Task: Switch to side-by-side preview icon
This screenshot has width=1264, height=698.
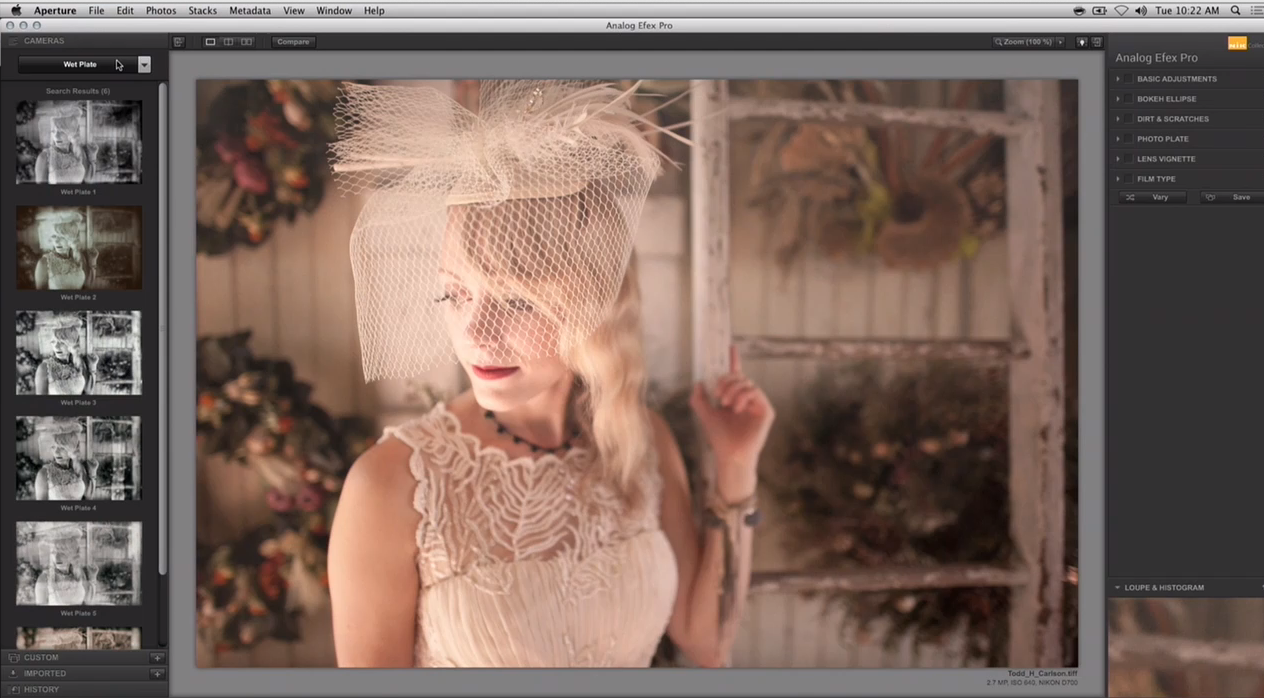Action: point(247,42)
